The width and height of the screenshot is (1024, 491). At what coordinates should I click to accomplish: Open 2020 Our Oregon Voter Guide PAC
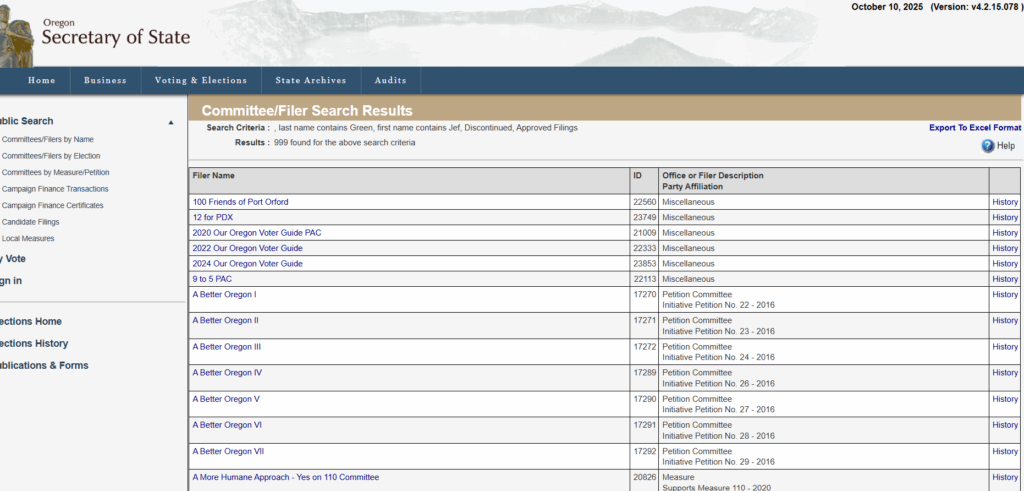257,233
